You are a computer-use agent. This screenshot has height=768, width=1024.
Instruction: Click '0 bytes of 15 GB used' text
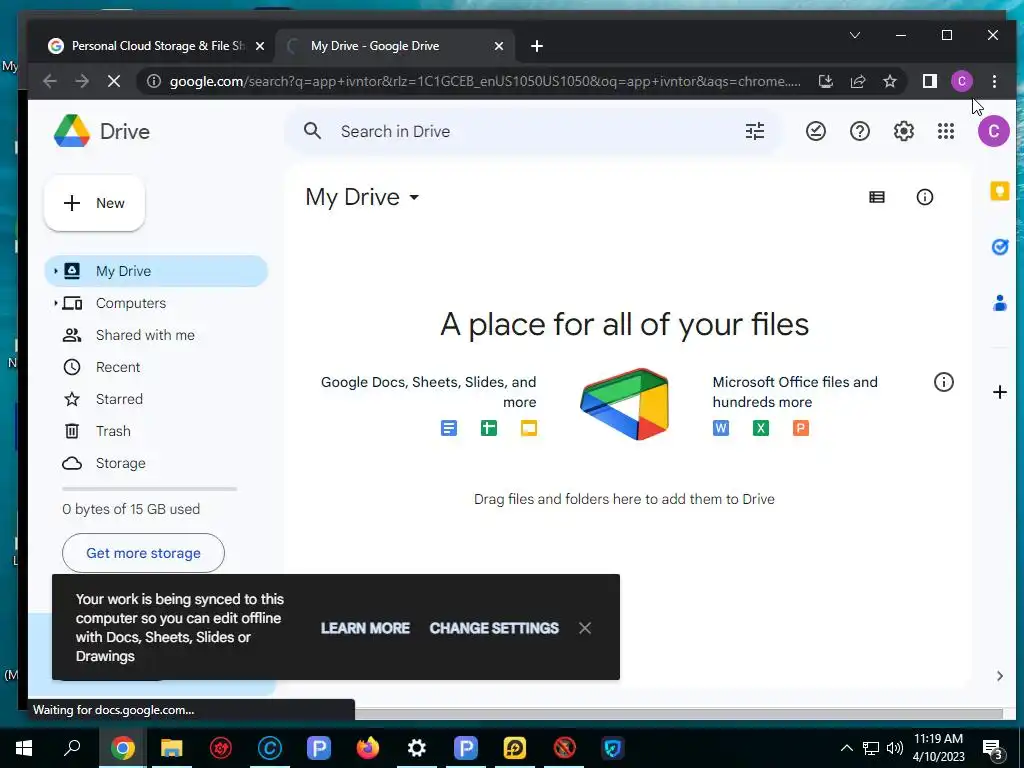[131, 509]
